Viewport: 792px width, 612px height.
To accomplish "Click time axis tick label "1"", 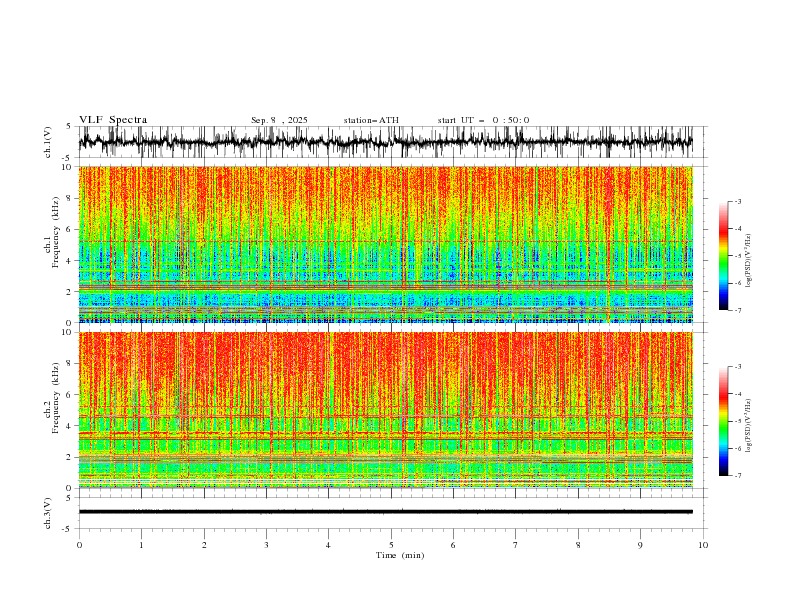I will click(141, 545).
